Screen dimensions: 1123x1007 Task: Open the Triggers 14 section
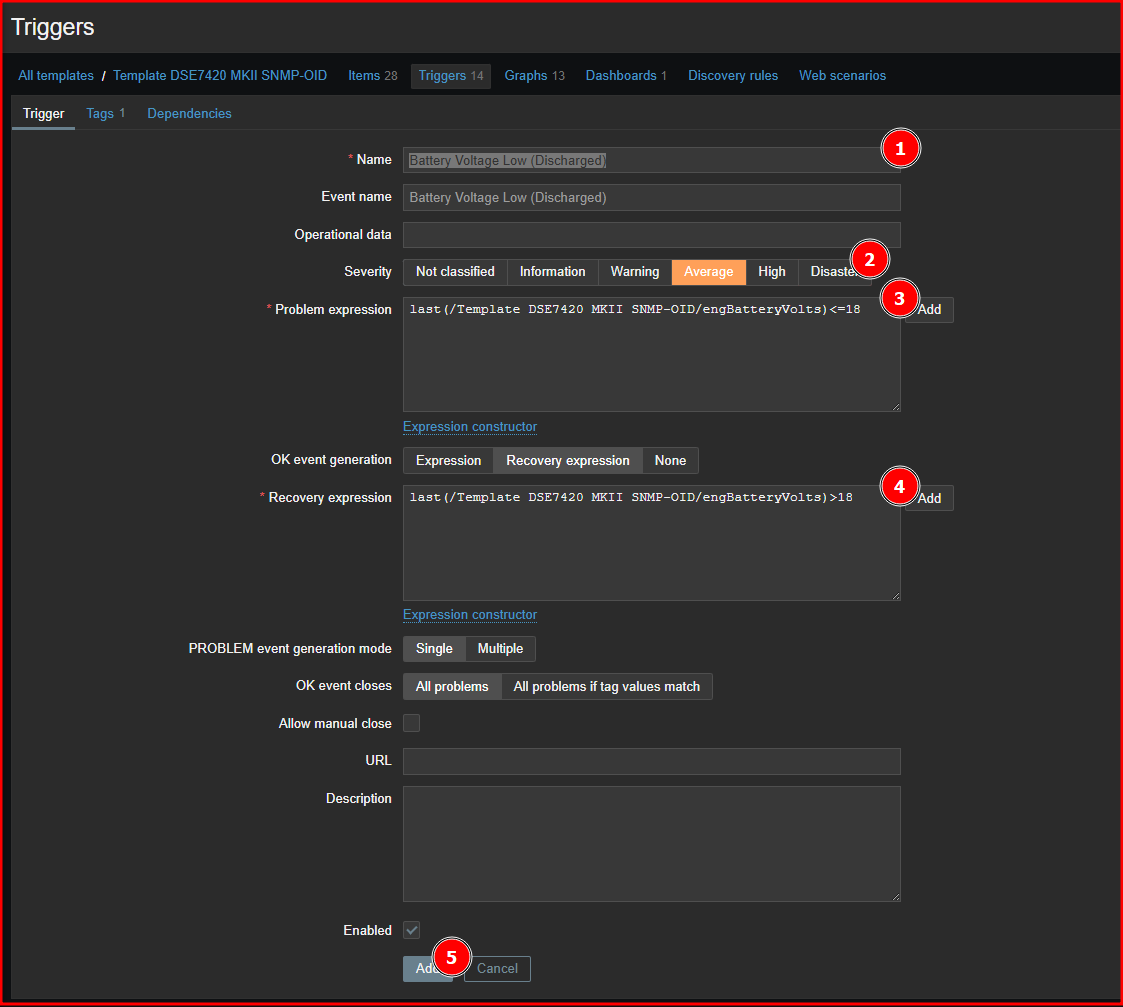click(x=450, y=76)
